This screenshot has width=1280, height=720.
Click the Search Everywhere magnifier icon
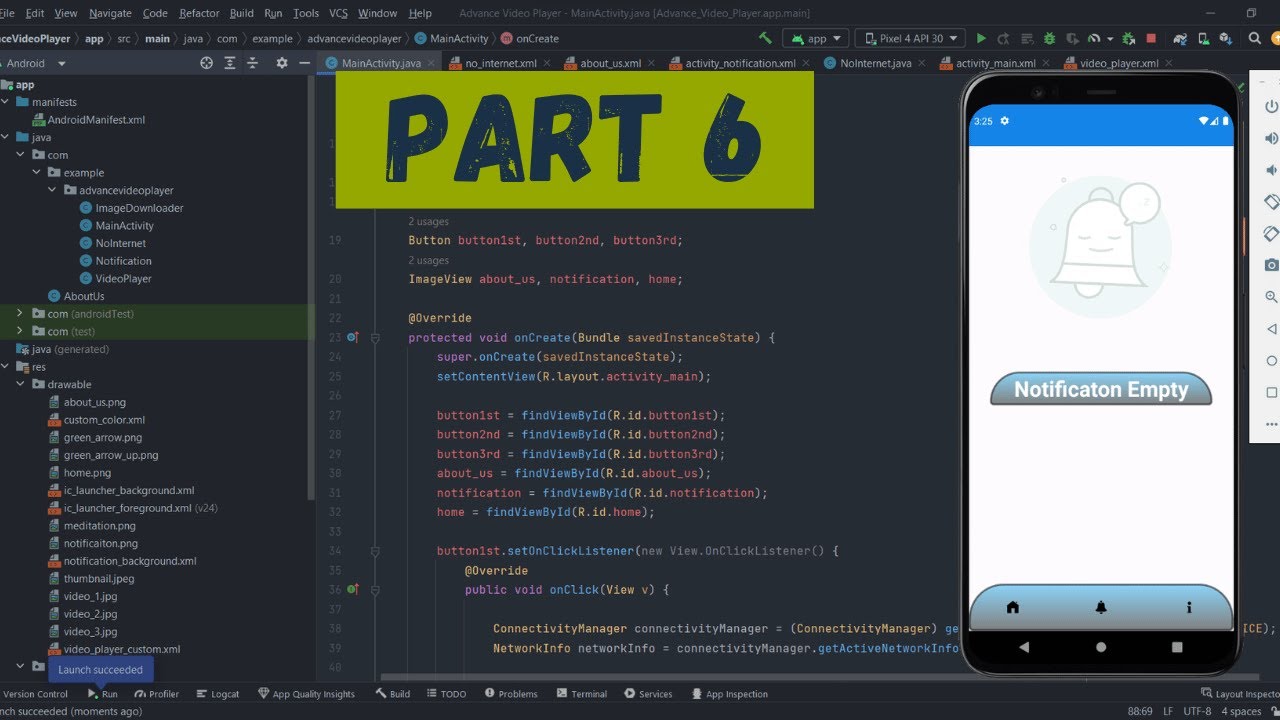pyautogui.click(x=1255, y=38)
